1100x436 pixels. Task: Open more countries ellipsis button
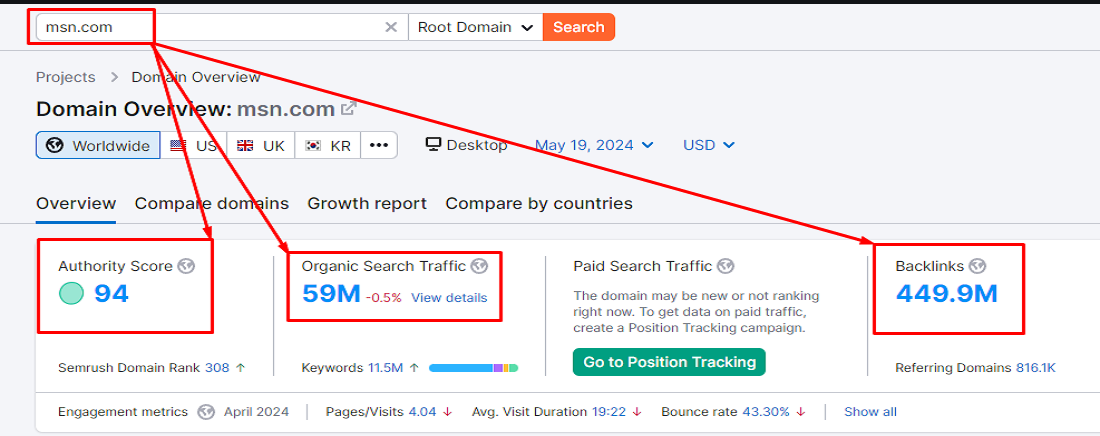tap(379, 145)
